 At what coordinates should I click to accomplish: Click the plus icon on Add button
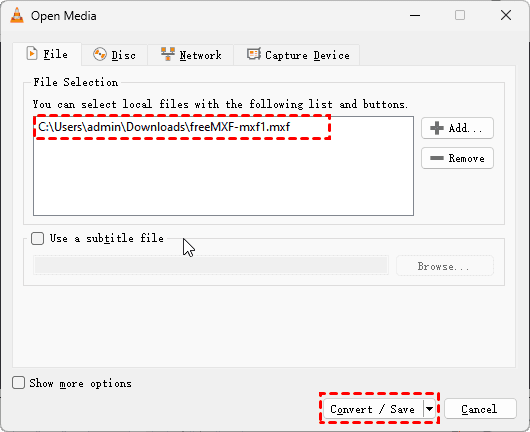(437, 128)
